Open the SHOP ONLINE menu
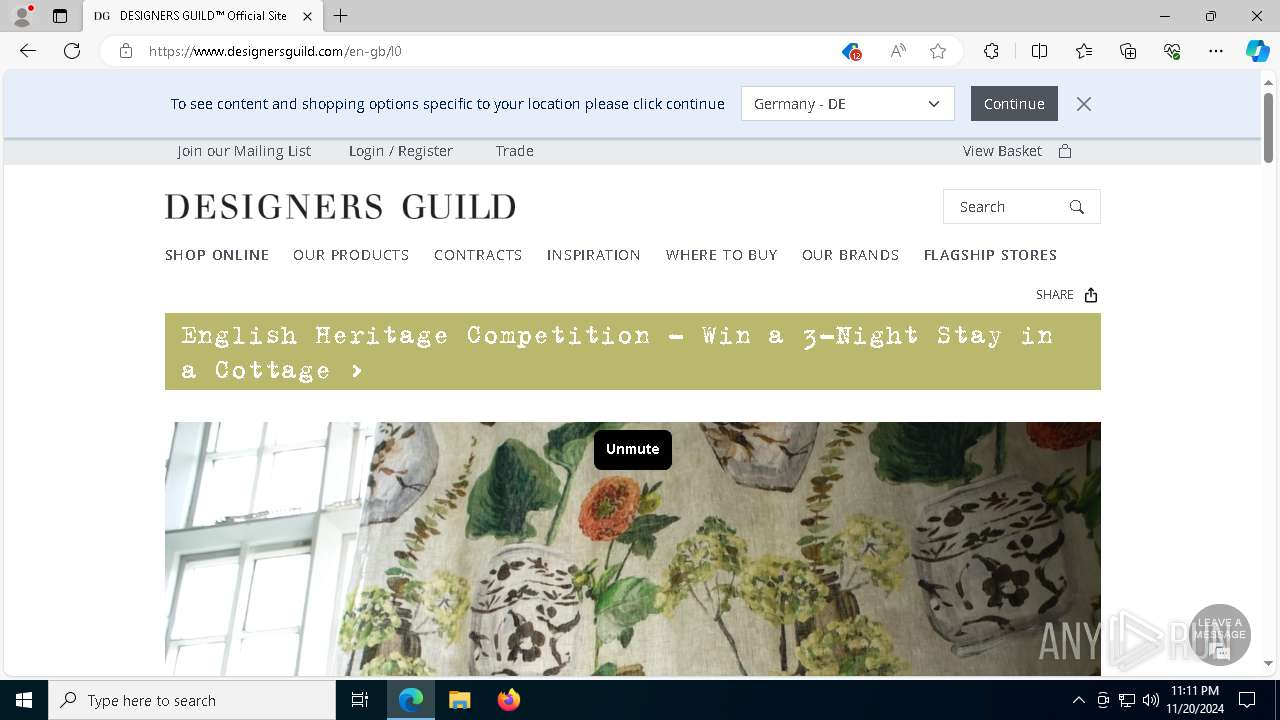Screen dimensions: 1280x720 (x=217, y=255)
